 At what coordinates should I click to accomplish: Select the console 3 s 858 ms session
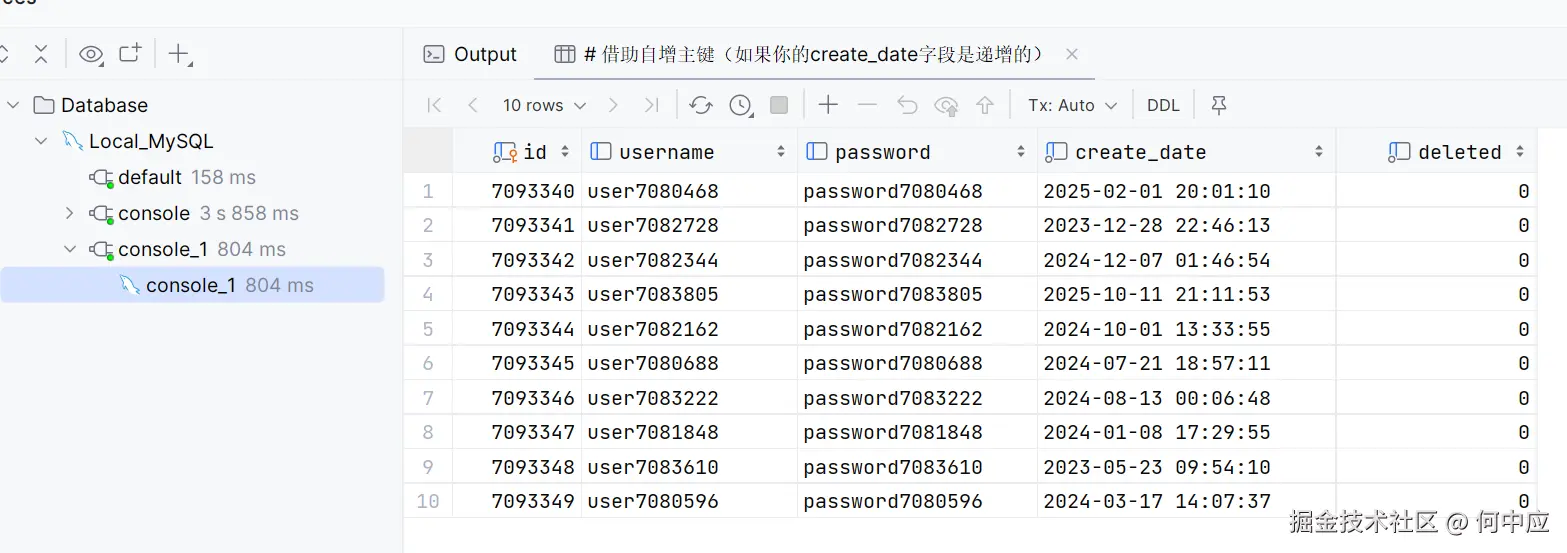(x=194, y=213)
